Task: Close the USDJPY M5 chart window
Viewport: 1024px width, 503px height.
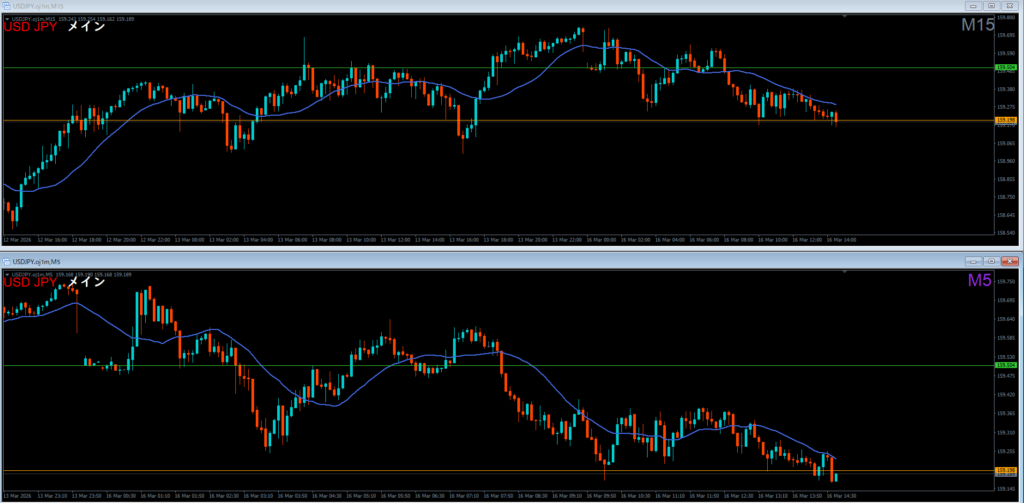Action: click(x=1010, y=260)
